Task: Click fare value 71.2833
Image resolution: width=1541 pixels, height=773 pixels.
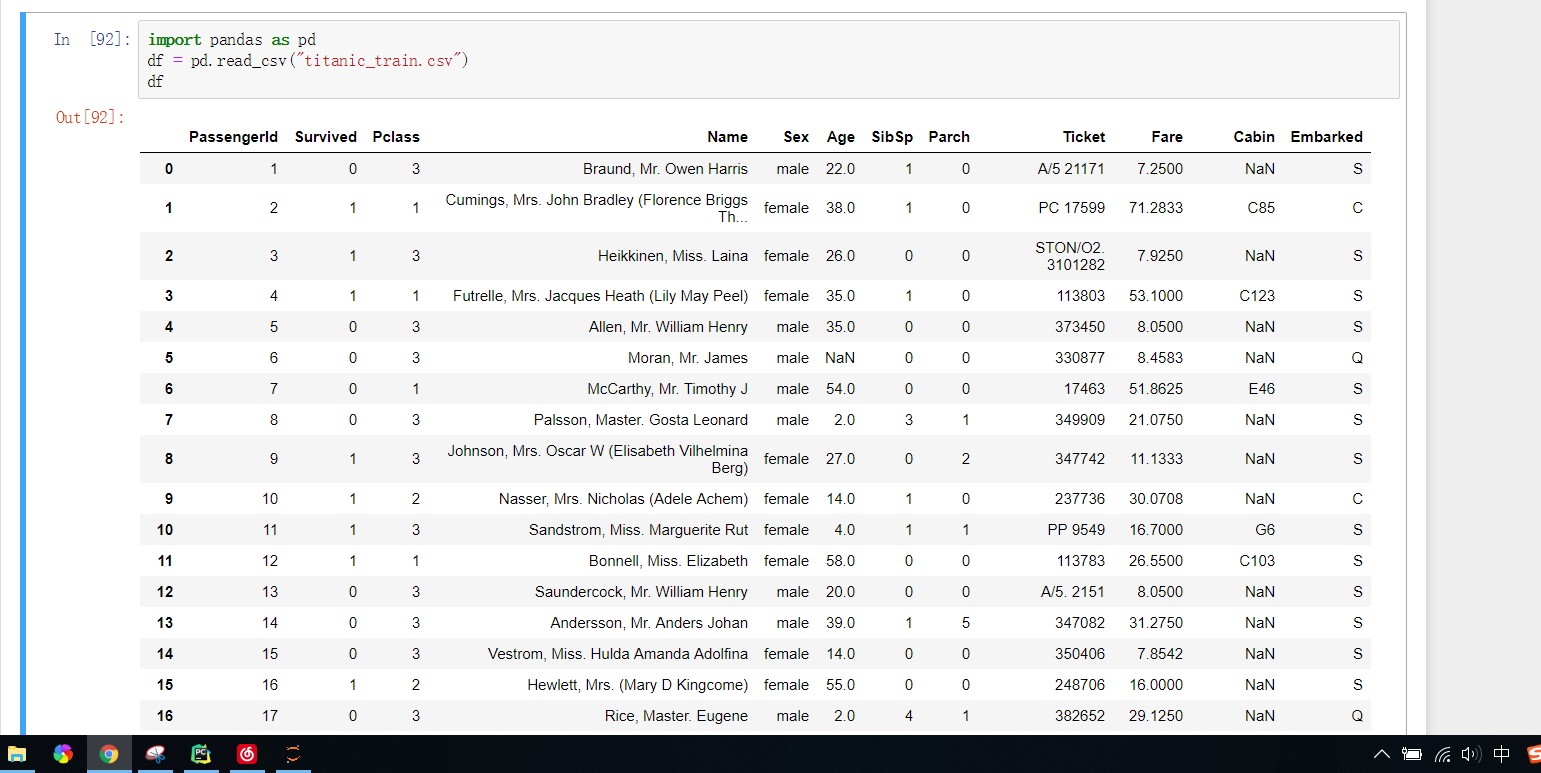Action: [1156, 208]
